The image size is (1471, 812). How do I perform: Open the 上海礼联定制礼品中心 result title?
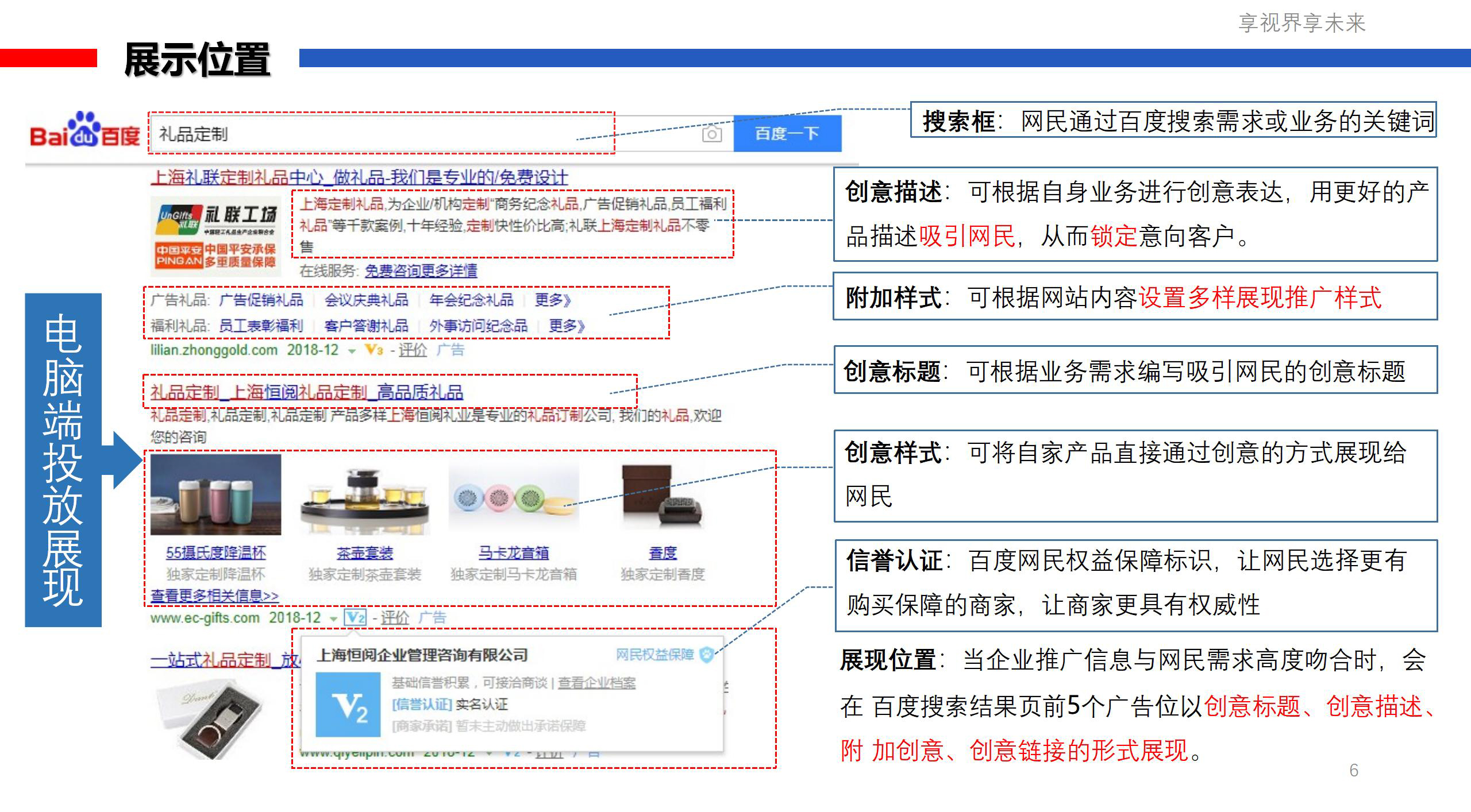(359, 177)
